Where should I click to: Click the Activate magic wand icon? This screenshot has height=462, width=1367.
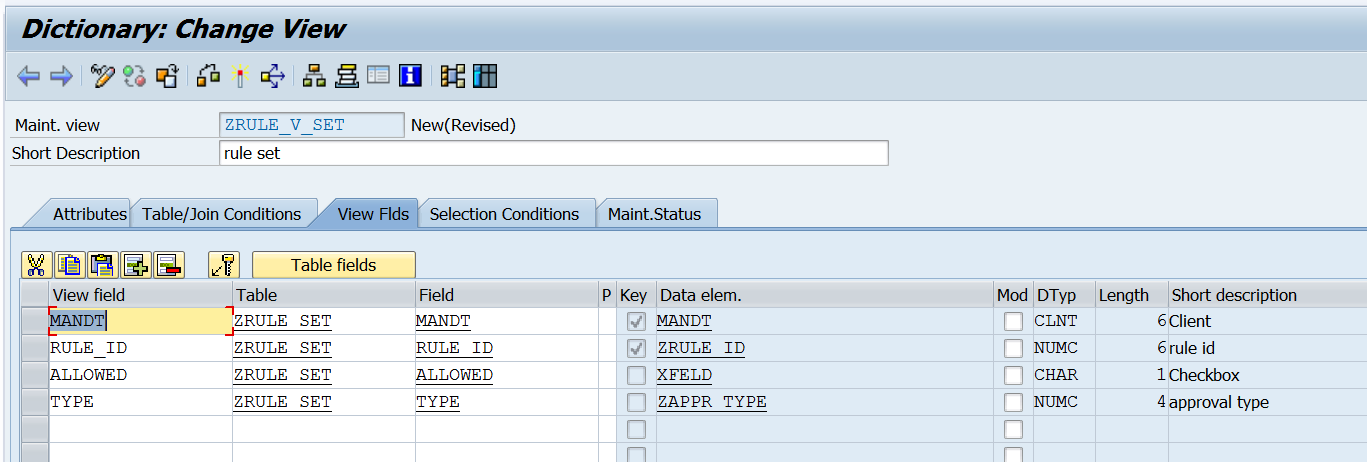click(x=240, y=76)
